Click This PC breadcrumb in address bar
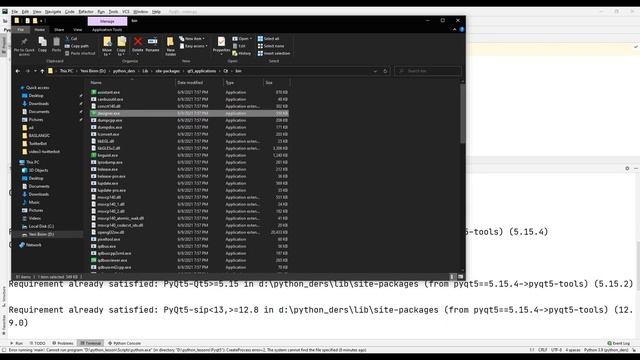This screenshot has width=640, height=360. tap(66, 71)
